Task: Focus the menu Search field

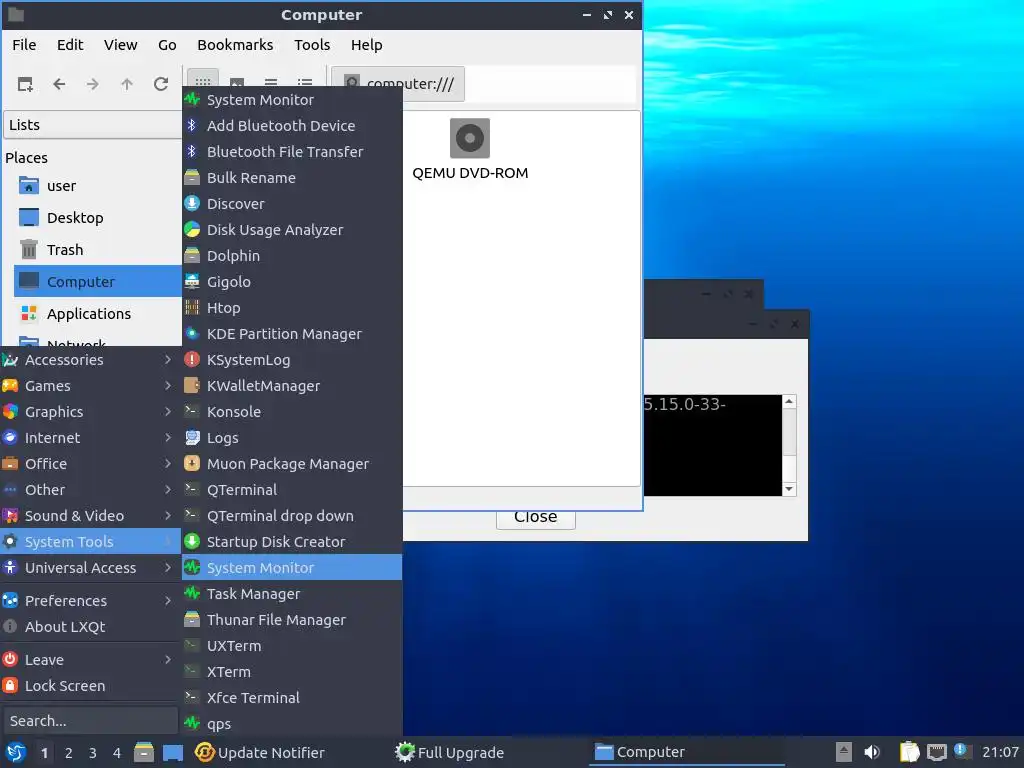Action: 90,721
